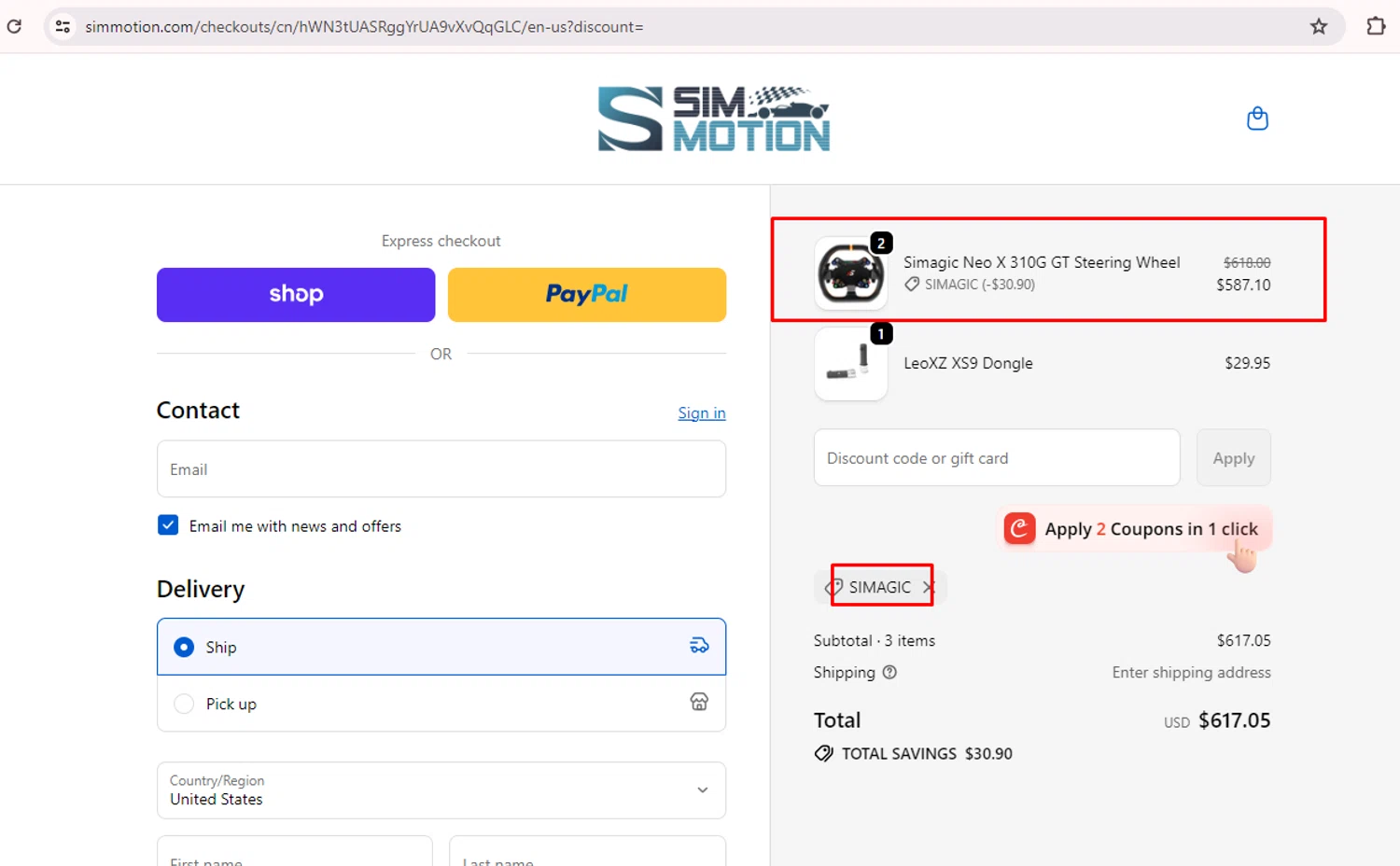The image size is (1400, 866).
Task: Click the tag icon next to TOTAL SAVINGS
Action: pyautogui.click(x=823, y=753)
